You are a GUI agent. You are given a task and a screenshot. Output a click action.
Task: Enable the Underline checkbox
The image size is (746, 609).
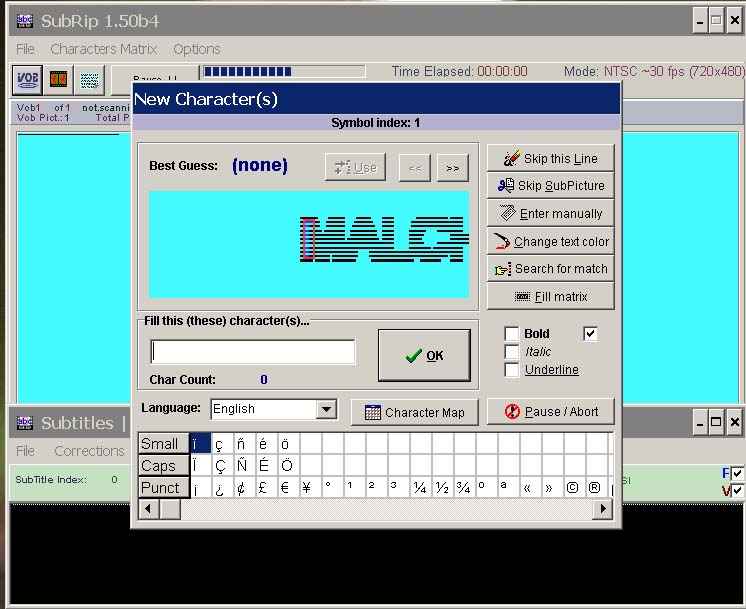pyautogui.click(x=511, y=370)
